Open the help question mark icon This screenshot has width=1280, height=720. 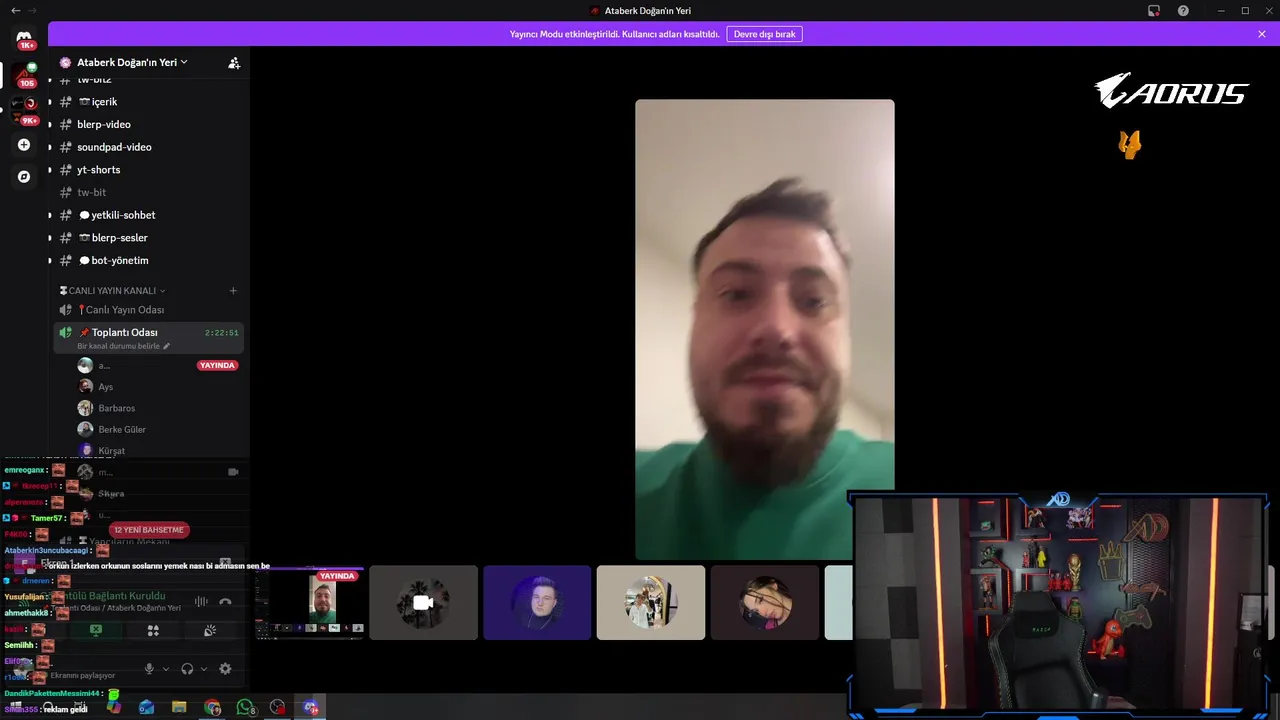click(1183, 10)
